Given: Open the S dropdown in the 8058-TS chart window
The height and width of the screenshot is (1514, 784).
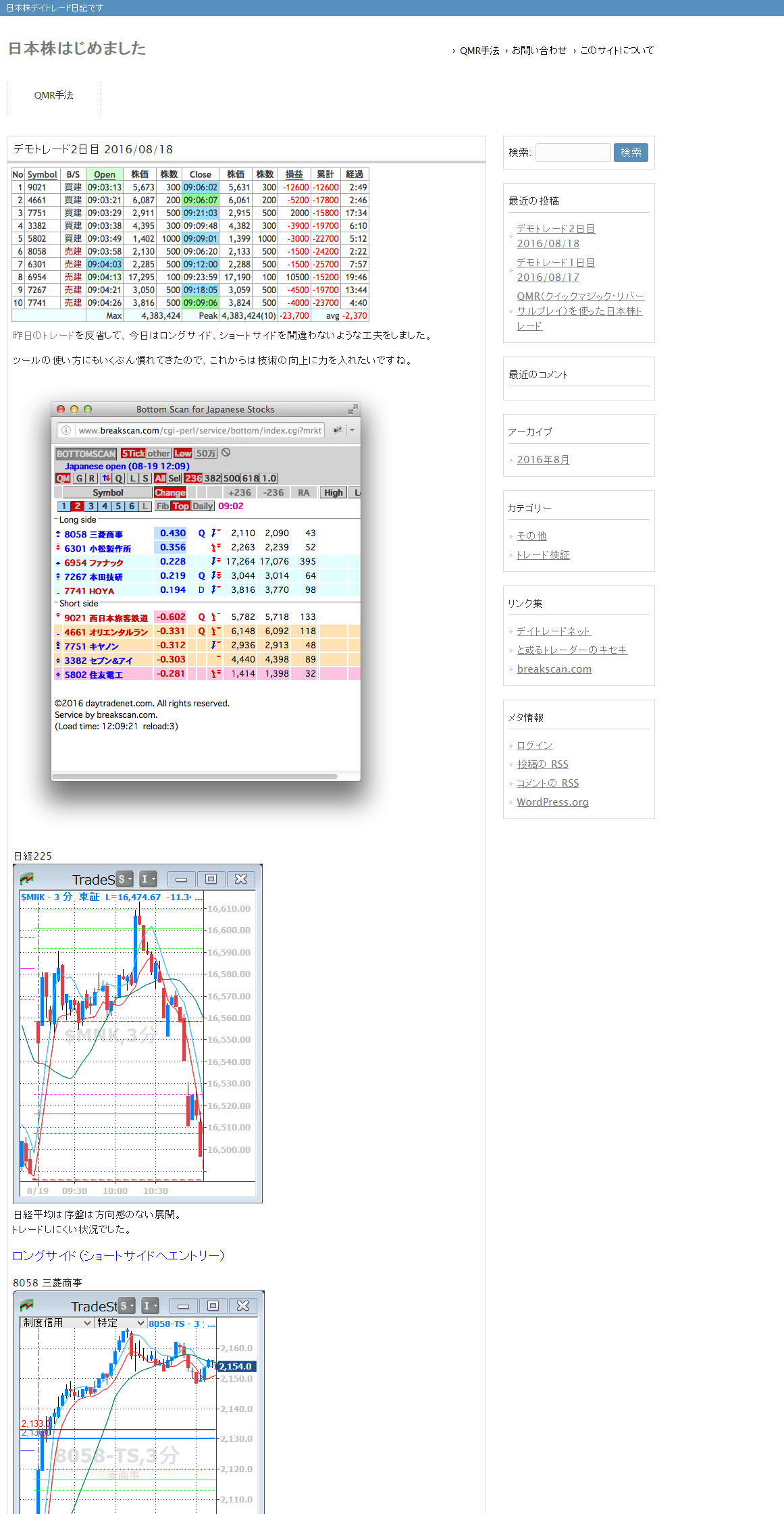Looking at the screenshot, I should [x=126, y=1305].
